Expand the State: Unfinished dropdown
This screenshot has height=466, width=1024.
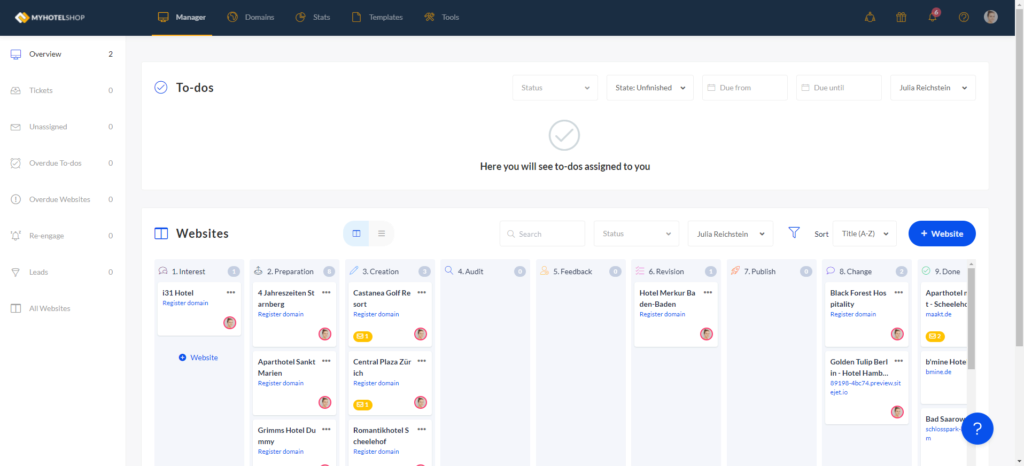click(x=649, y=88)
